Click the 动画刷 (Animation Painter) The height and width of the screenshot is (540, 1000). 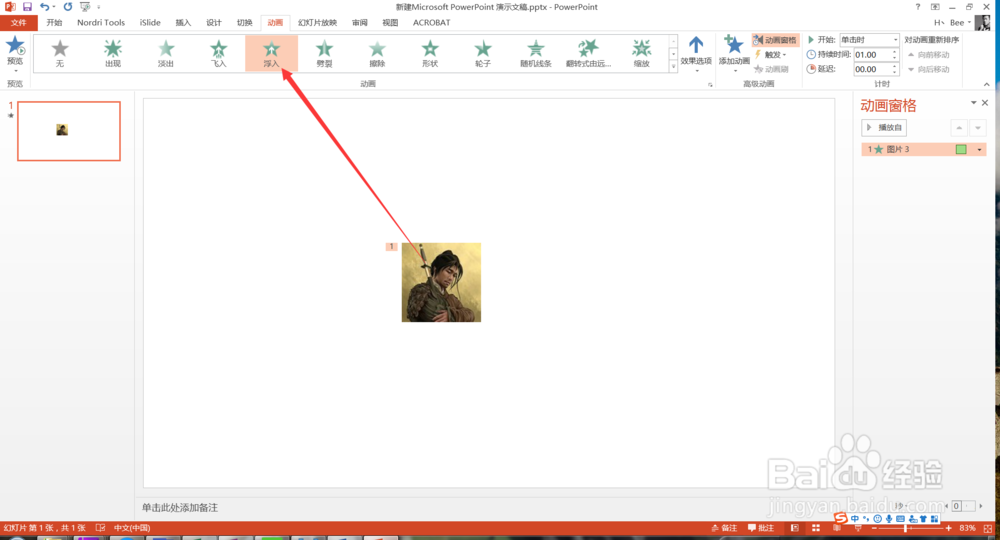[x=771, y=69]
